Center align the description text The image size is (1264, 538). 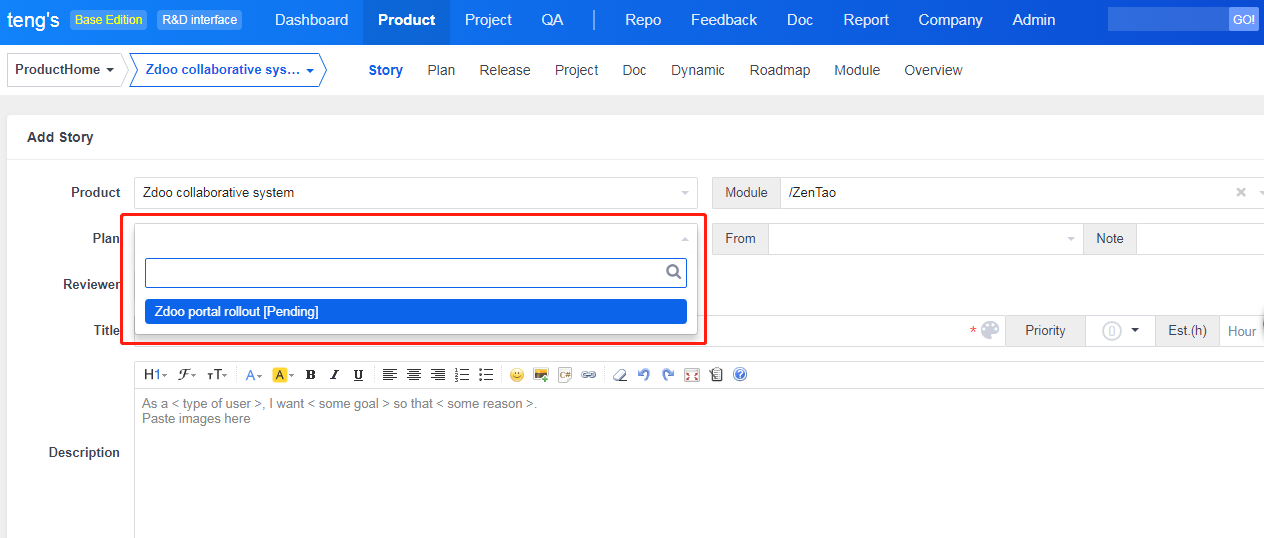pyautogui.click(x=414, y=375)
